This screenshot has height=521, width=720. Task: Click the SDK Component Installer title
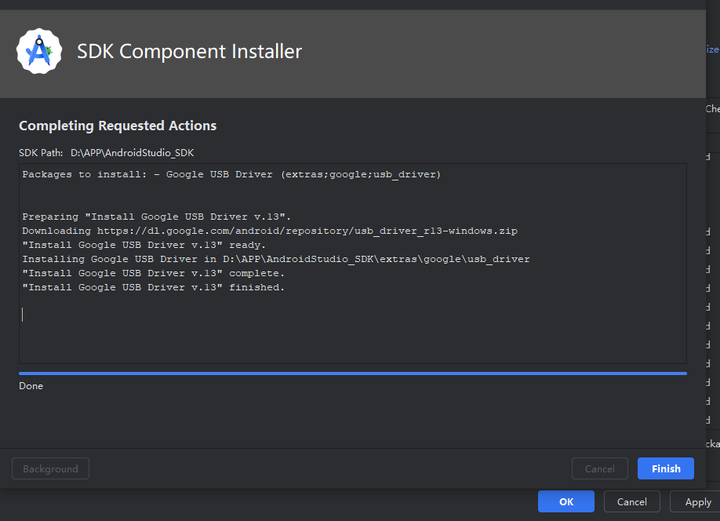tap(189, 51)
